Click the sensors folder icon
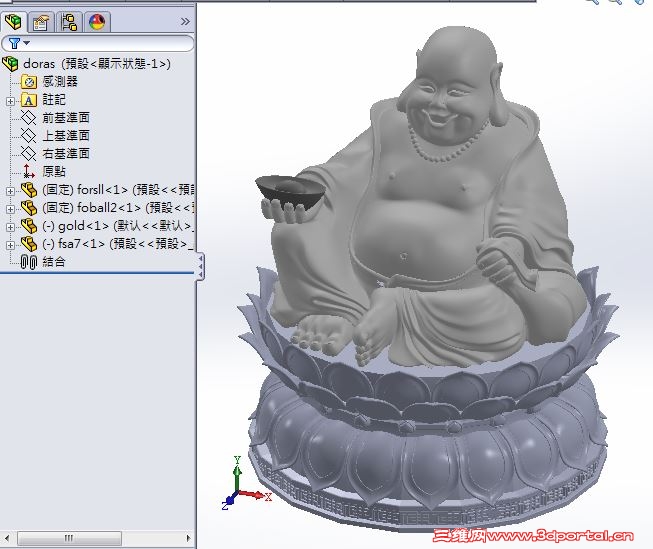Screen dimensions: 653x549 pos(29,82)
